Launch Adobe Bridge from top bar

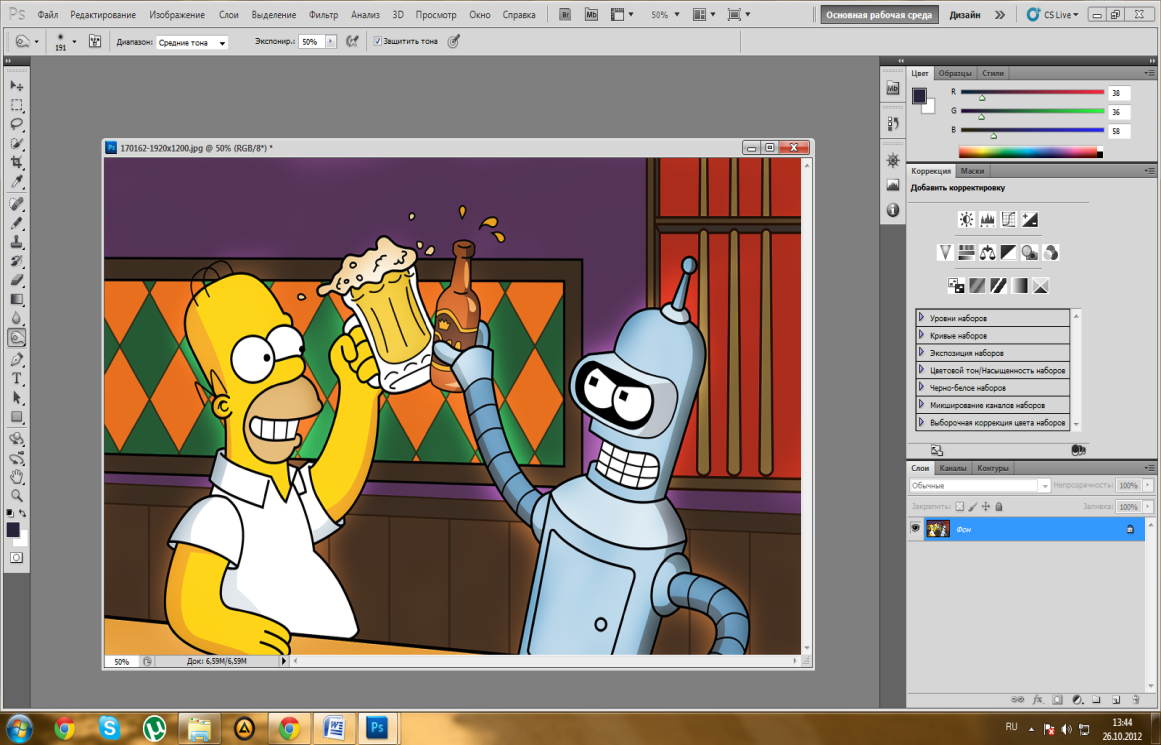565,14
